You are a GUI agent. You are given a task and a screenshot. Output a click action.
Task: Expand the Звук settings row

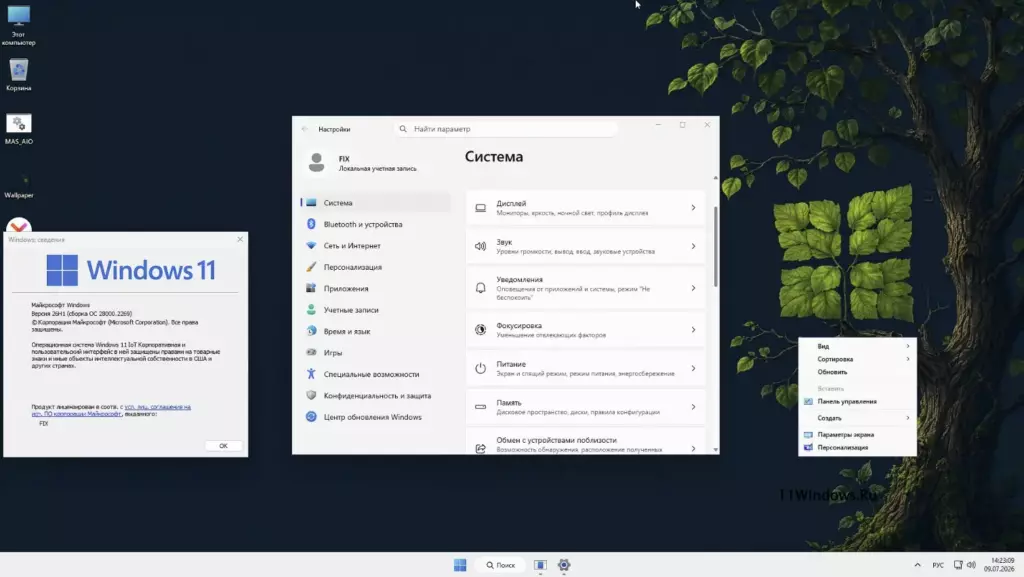(586, 246)
